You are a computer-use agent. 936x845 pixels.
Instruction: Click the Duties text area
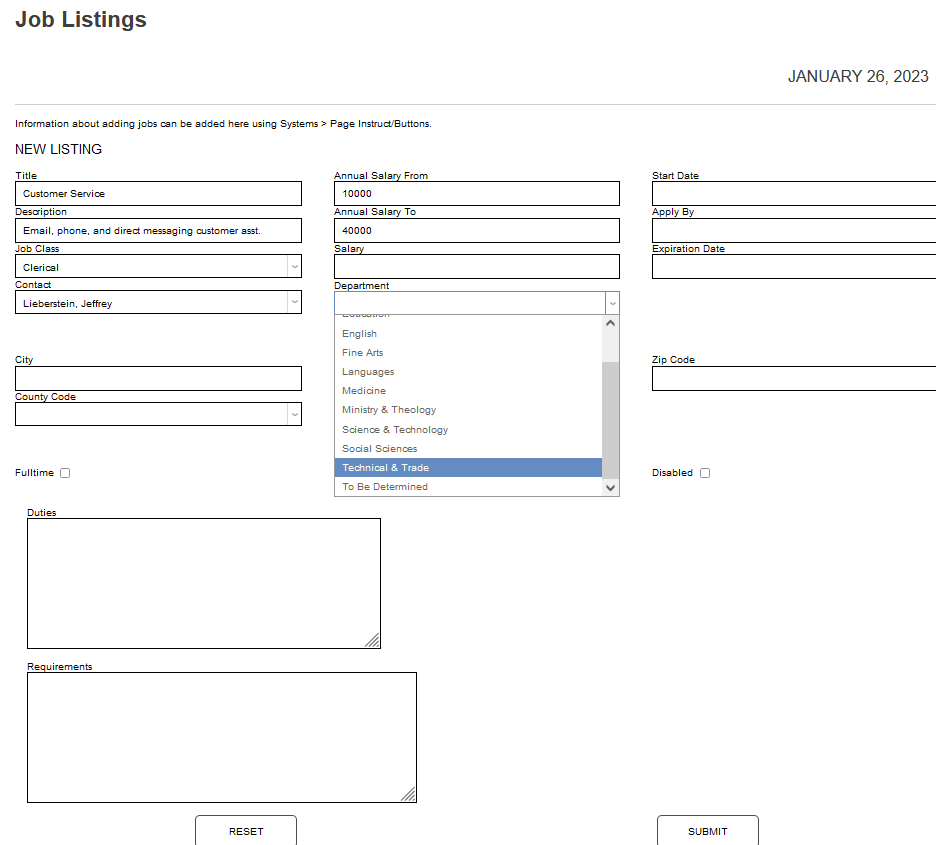203,583
